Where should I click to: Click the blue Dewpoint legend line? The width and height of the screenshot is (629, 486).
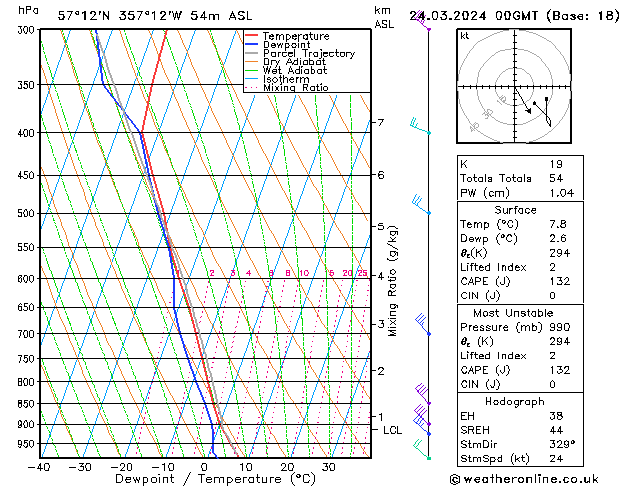[x=252, y=45]
